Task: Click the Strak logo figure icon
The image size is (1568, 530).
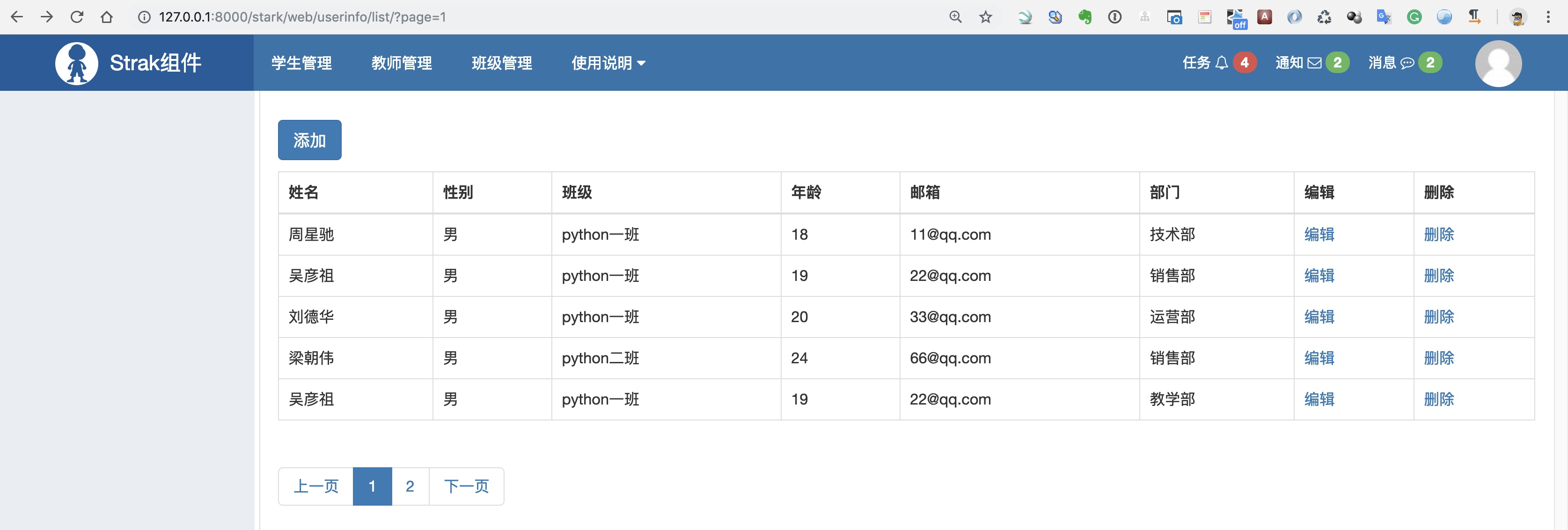Action: (77, 63)
